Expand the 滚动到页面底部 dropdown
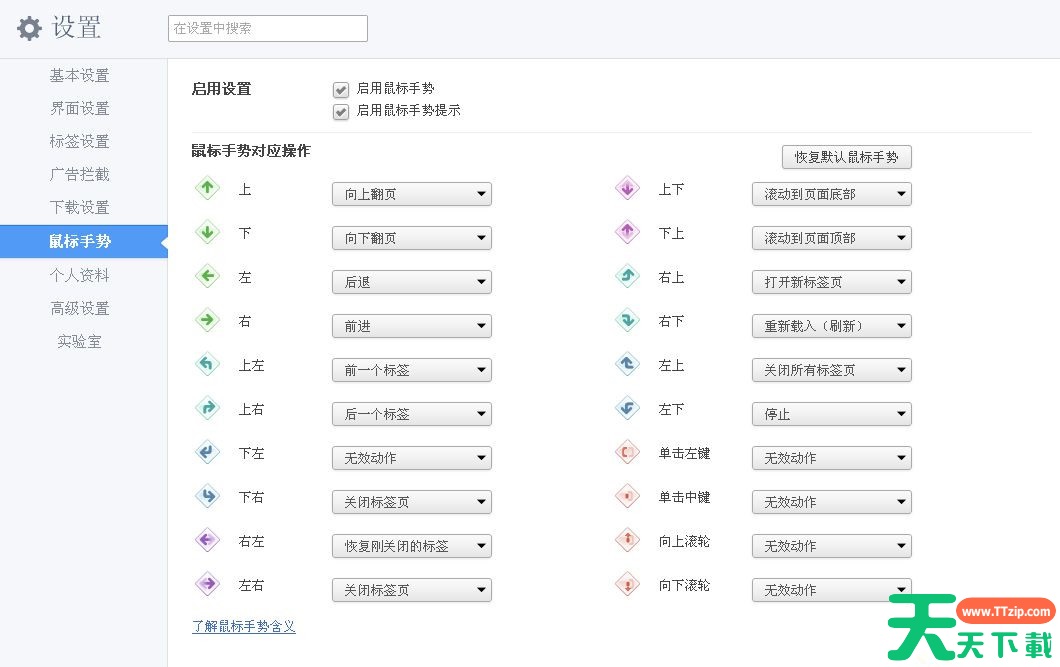 click(831, 194)
